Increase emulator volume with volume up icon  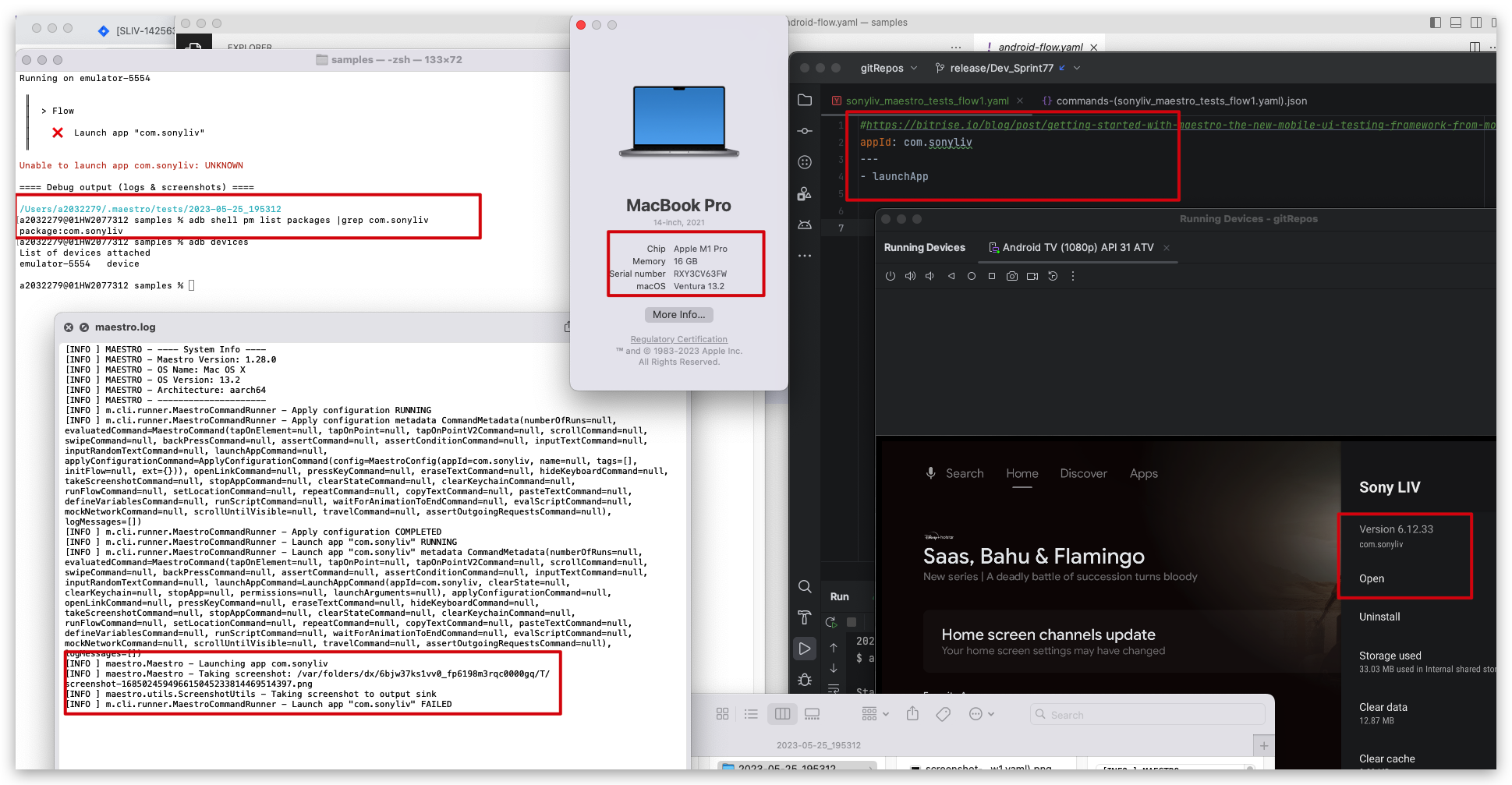pyautogui.click(x=910, y=275)
